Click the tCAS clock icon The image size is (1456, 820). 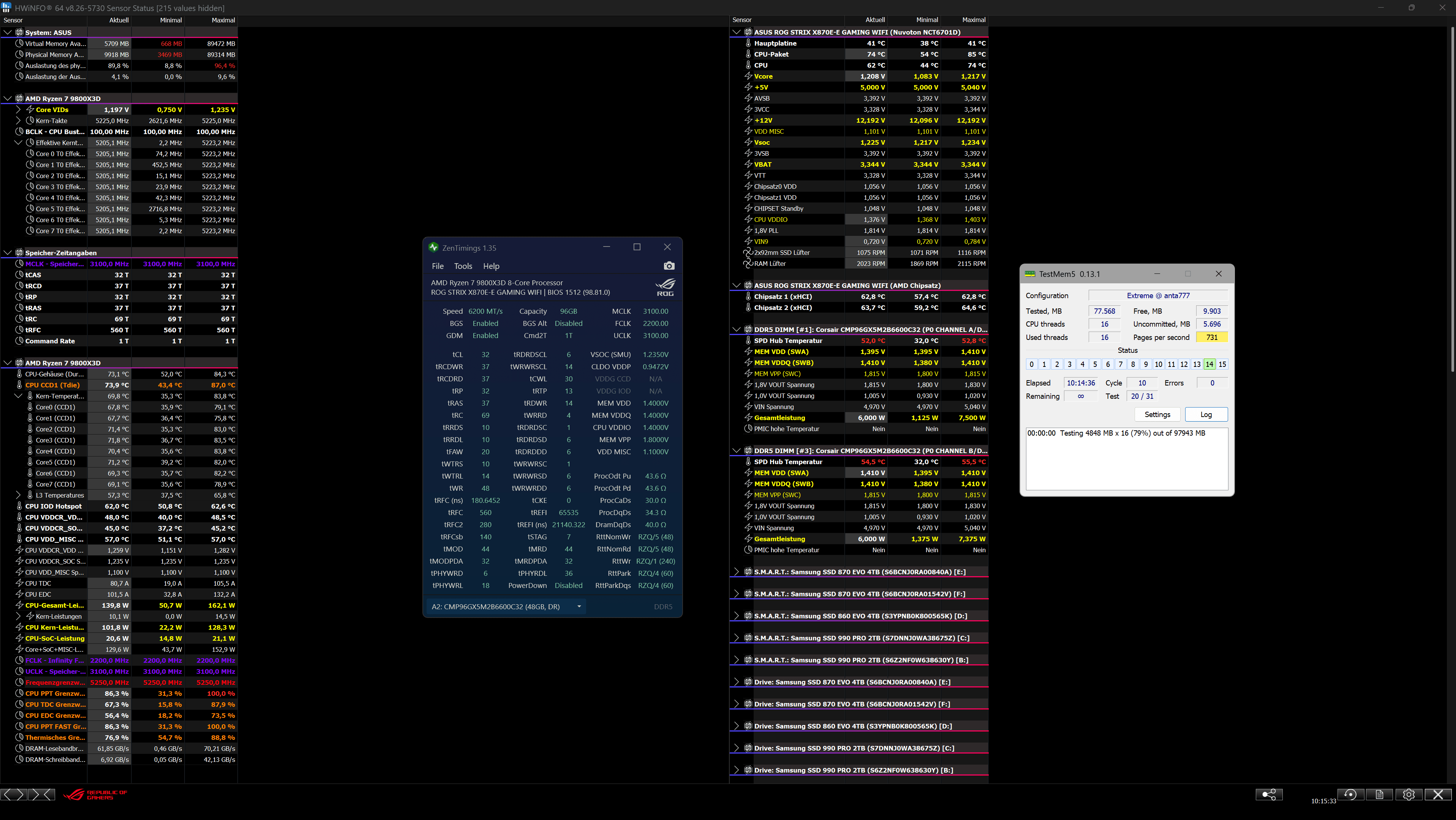pos(20,275)
